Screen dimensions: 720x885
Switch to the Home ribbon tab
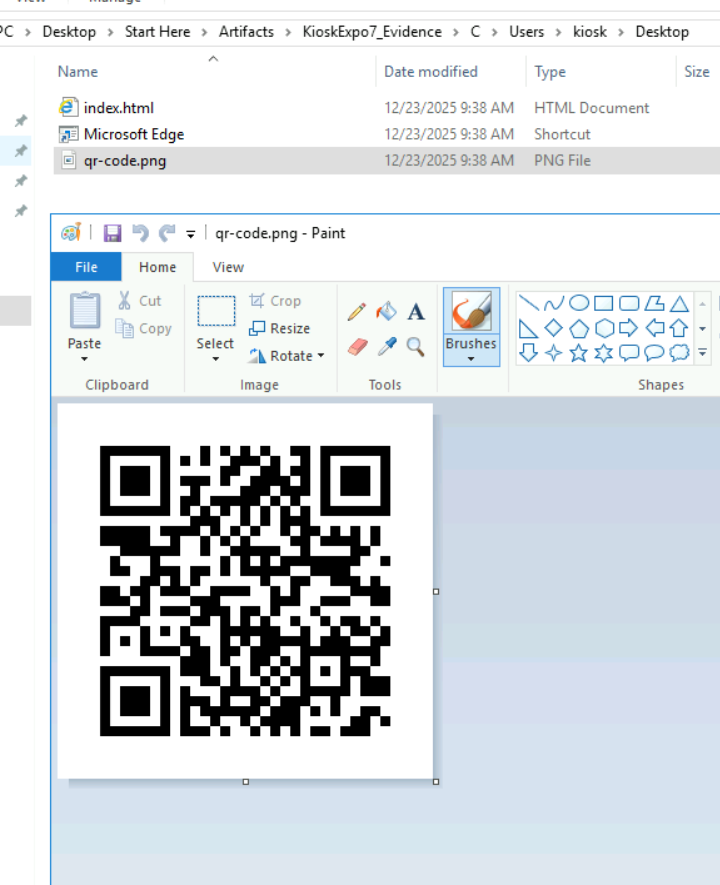click(x=157, y=267)
